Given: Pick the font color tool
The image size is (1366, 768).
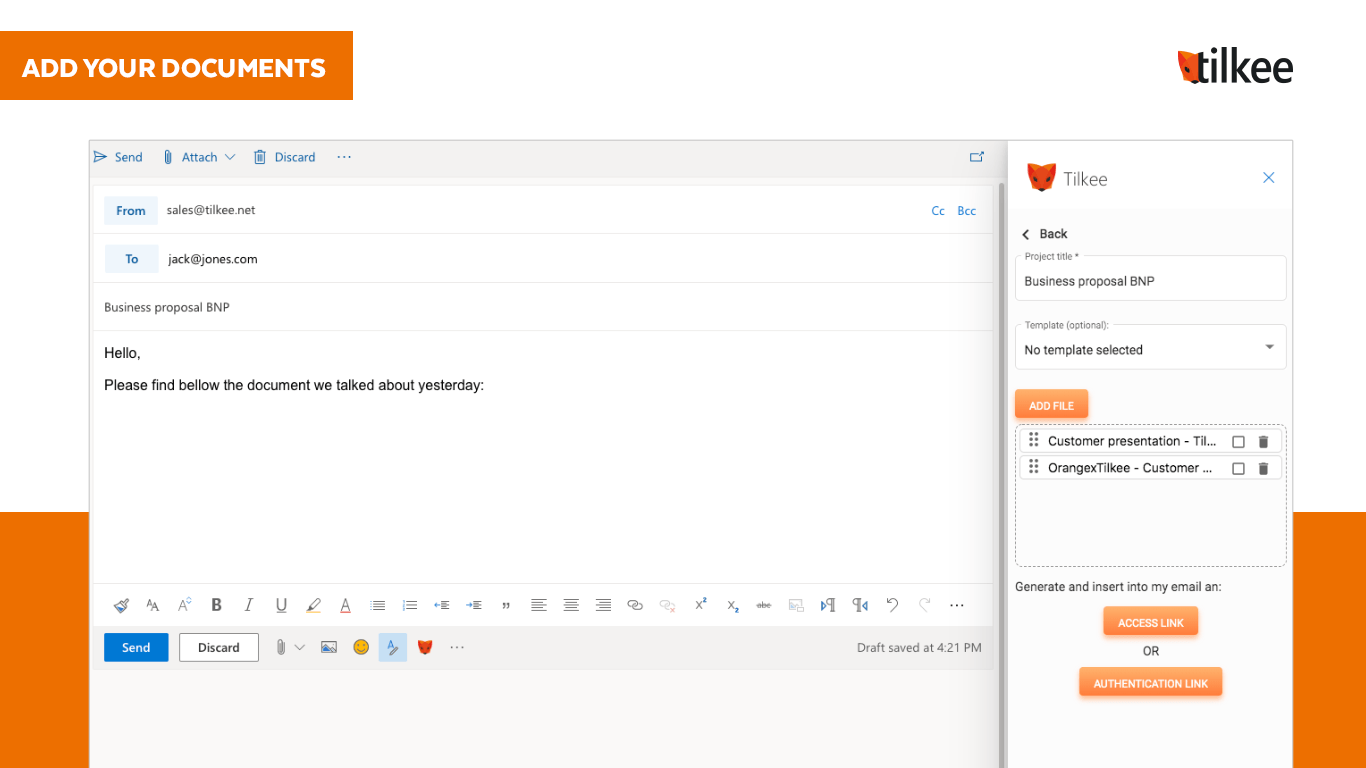Looking at the screenshot, I should (345, 605).
